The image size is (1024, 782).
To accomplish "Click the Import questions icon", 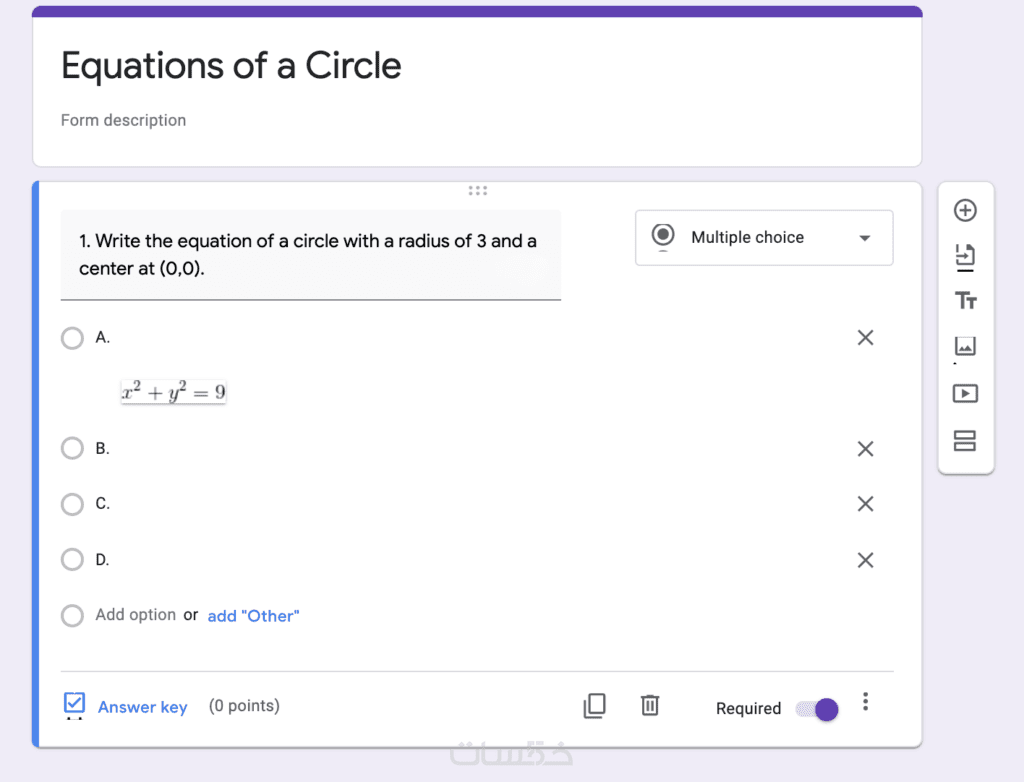I will (965, 256).
